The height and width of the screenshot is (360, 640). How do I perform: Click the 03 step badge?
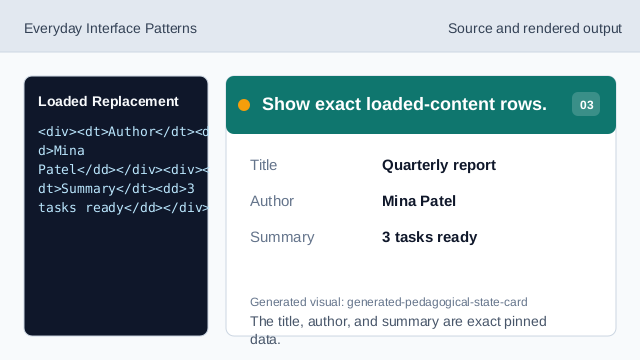point(586,104)
